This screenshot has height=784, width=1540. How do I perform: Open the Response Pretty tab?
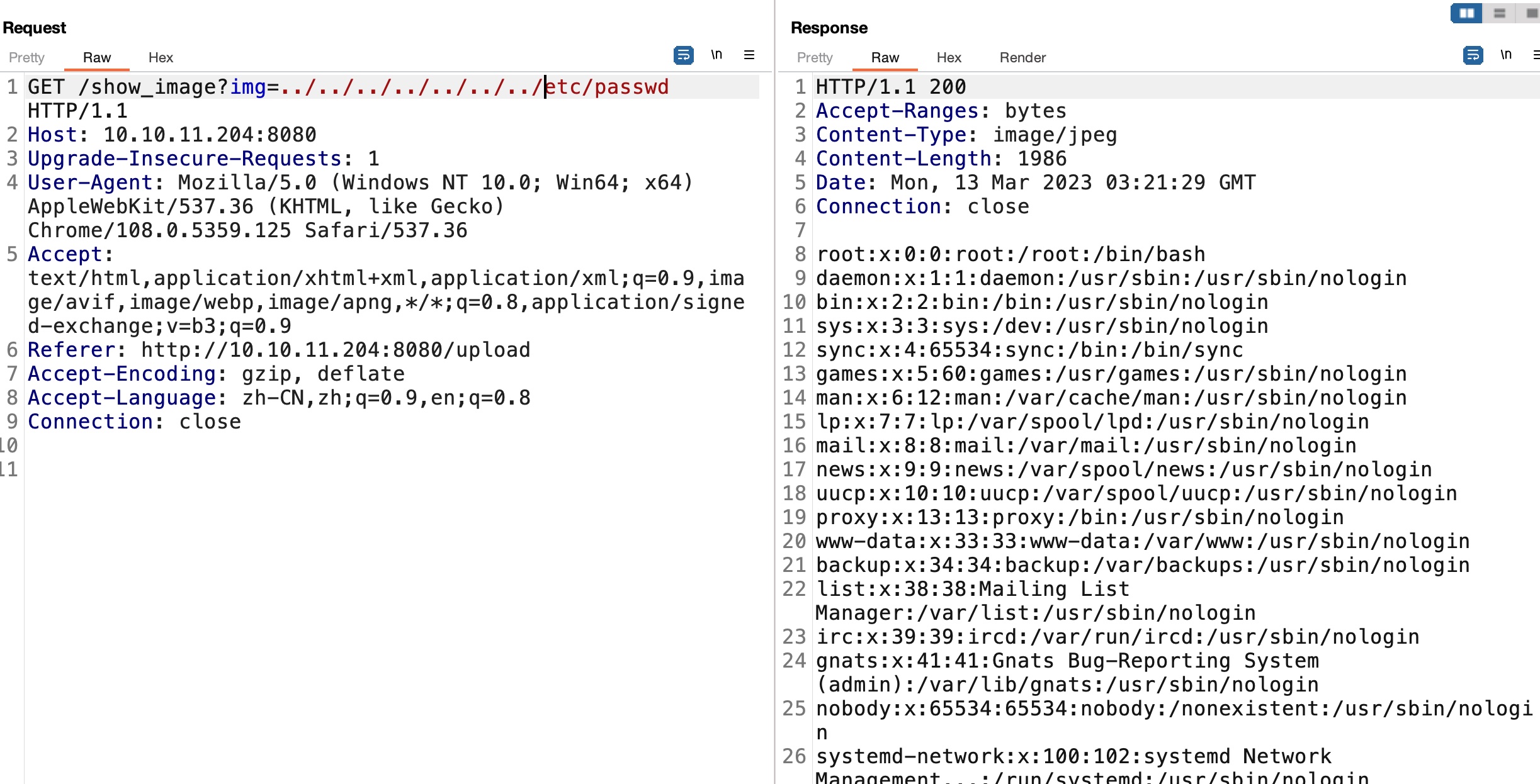tap(815, 57)
